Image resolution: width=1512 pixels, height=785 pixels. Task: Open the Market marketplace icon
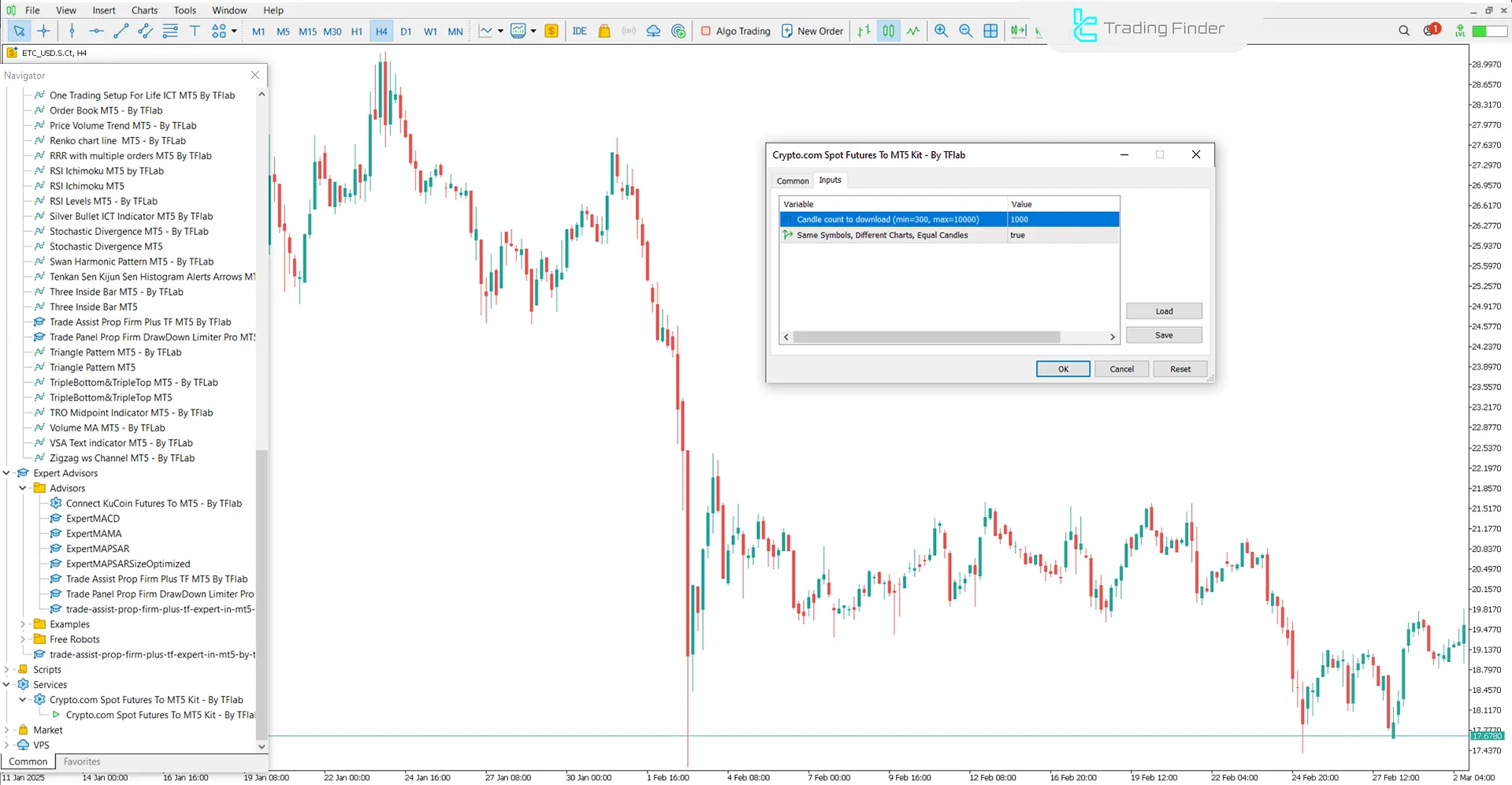(x=604, y=31)
